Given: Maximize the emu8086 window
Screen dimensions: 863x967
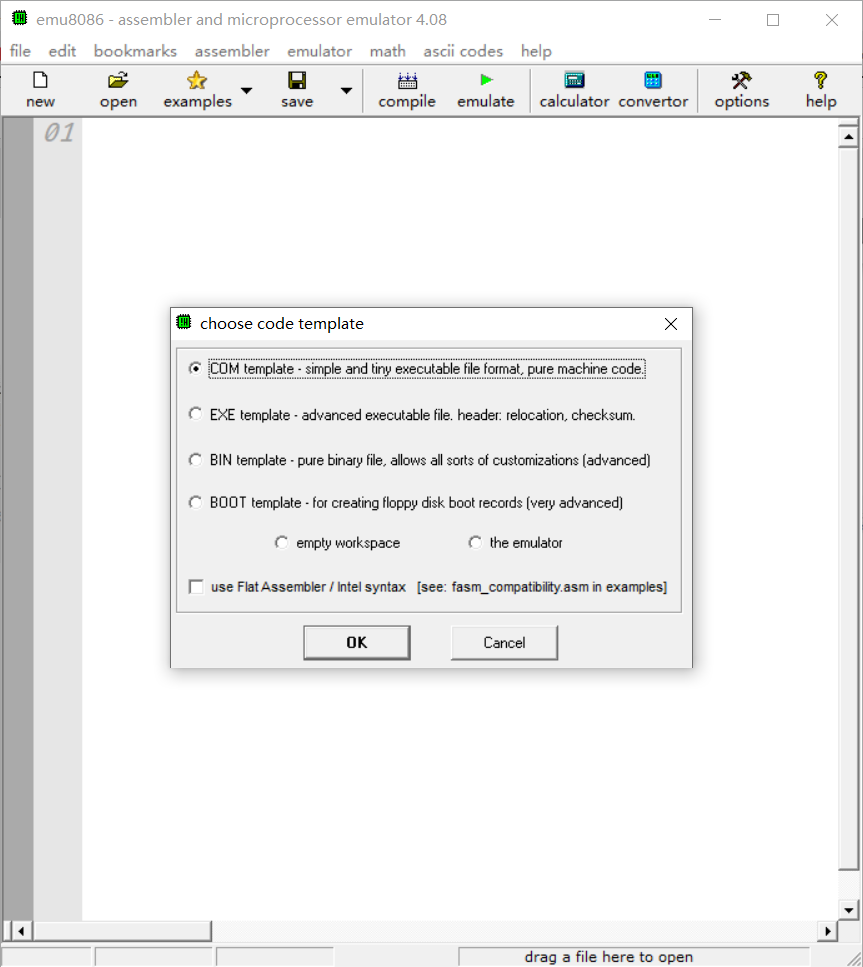Looking at the screenshot, I should coord(773,20).
